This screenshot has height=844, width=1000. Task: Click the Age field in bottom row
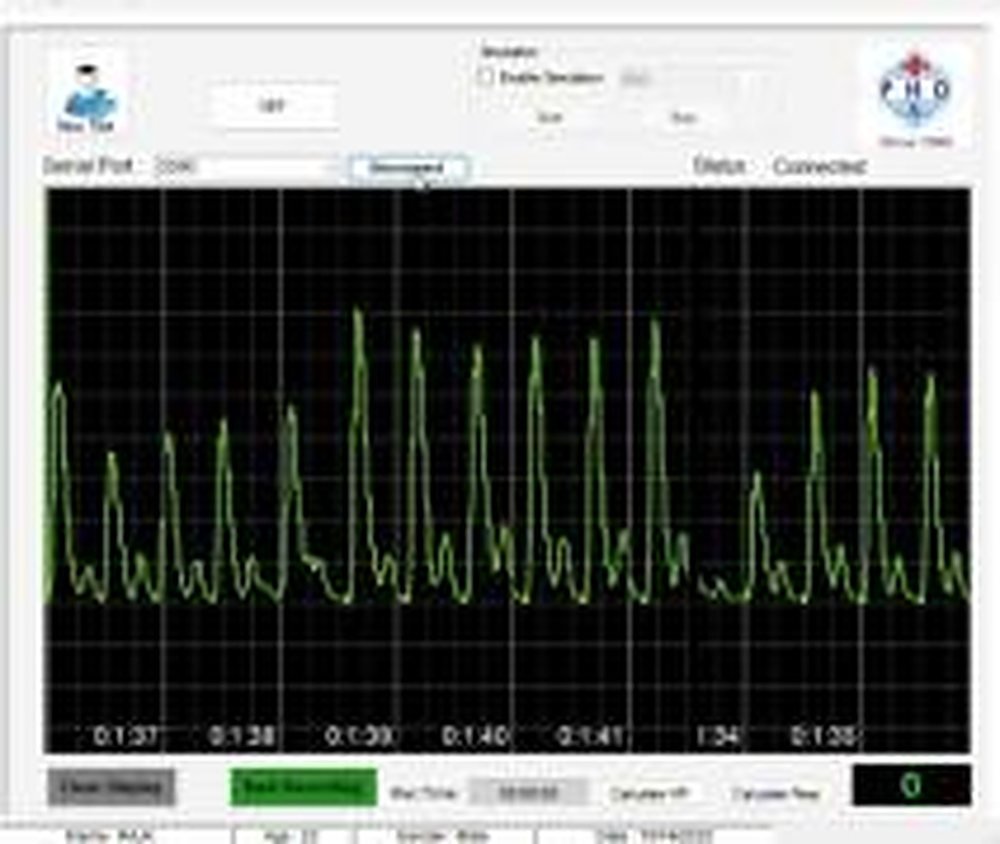tap(293, 835)
